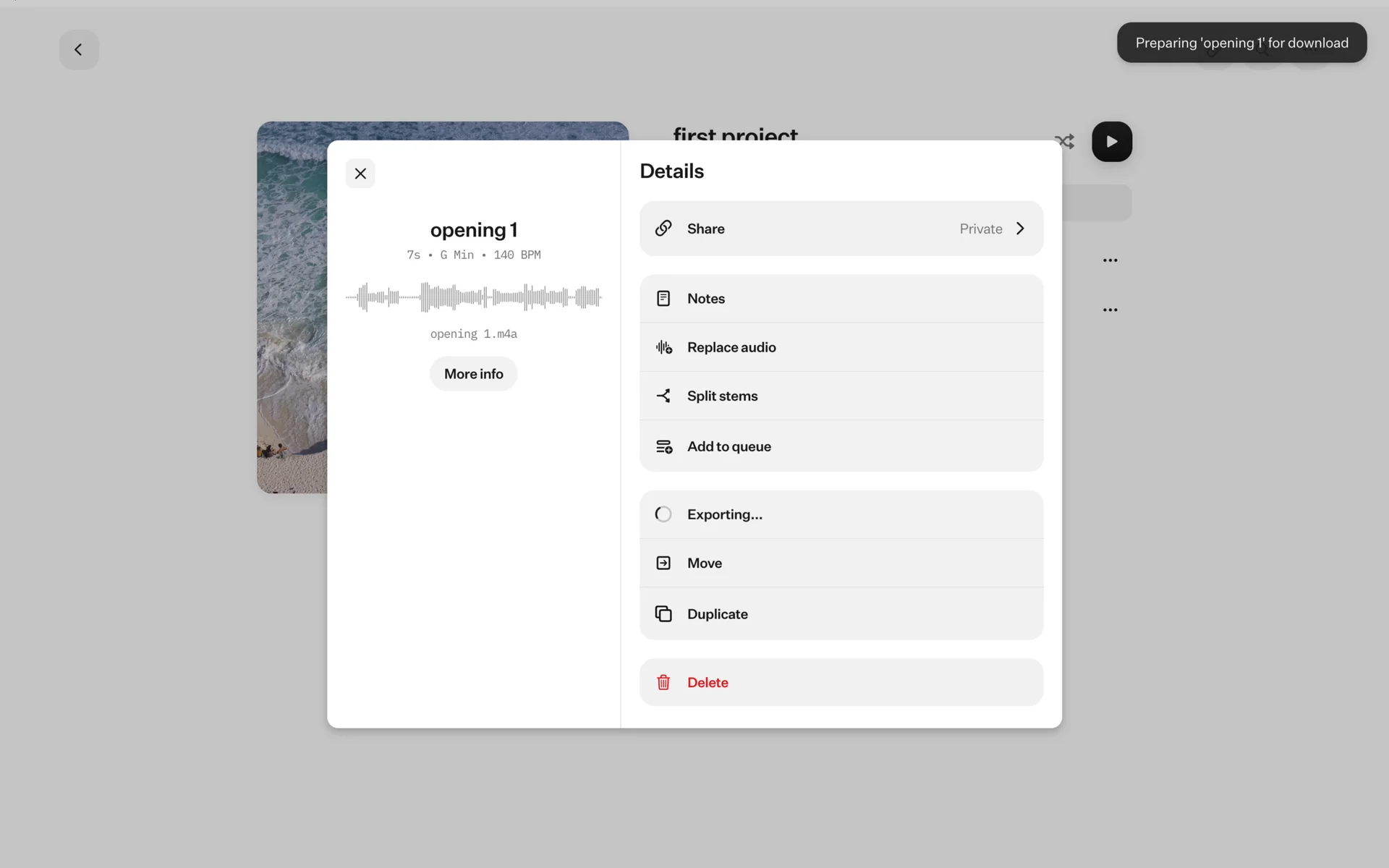The width and height of the screenshot is (1389, 868).
Task: Open the lower track's three-dot menu
Action: coord(1110,310)
